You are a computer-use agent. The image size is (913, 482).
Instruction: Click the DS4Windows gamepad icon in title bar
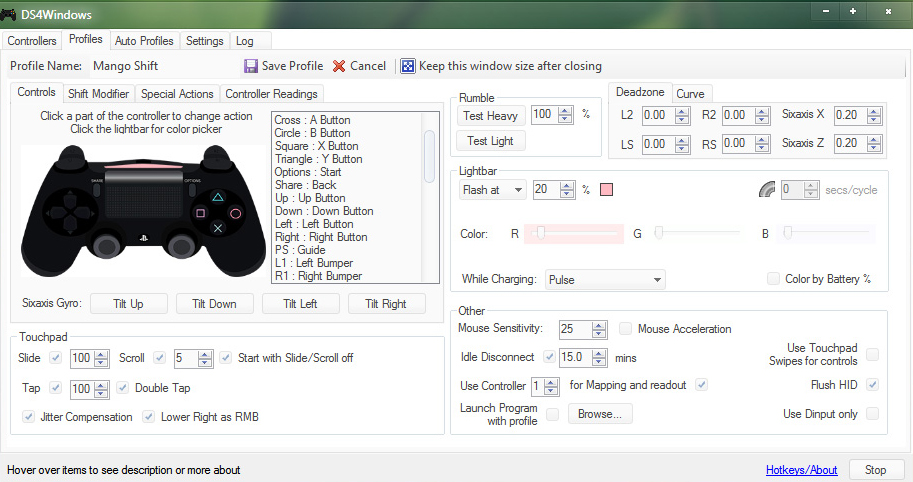point(8,14)
